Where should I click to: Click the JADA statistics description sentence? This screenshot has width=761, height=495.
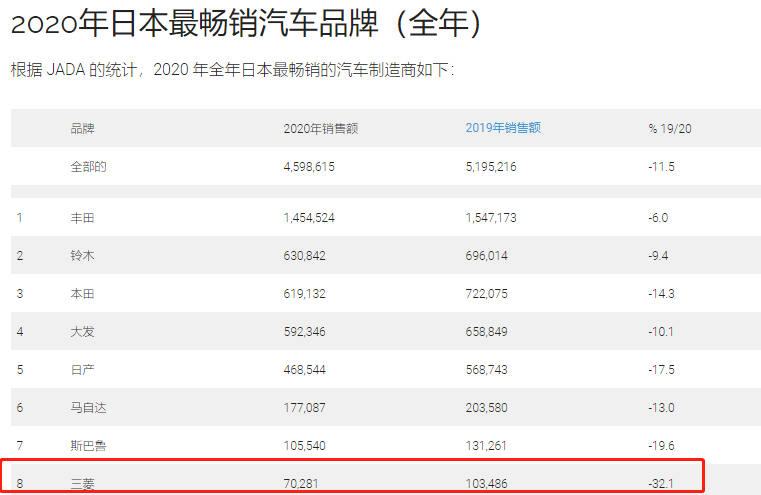coord(232,71)
